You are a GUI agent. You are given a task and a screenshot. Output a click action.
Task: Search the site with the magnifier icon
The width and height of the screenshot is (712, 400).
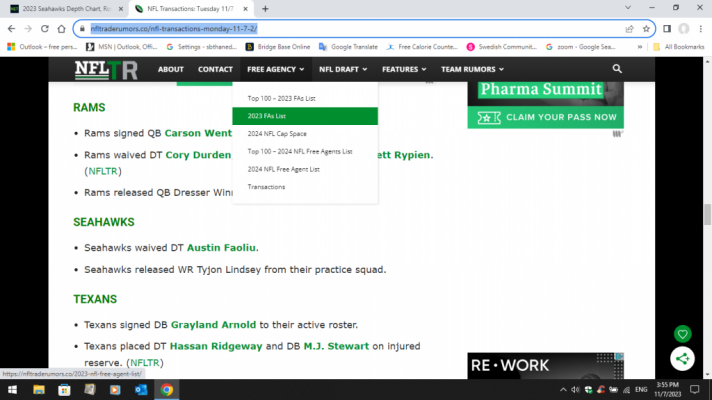point(617,69)
